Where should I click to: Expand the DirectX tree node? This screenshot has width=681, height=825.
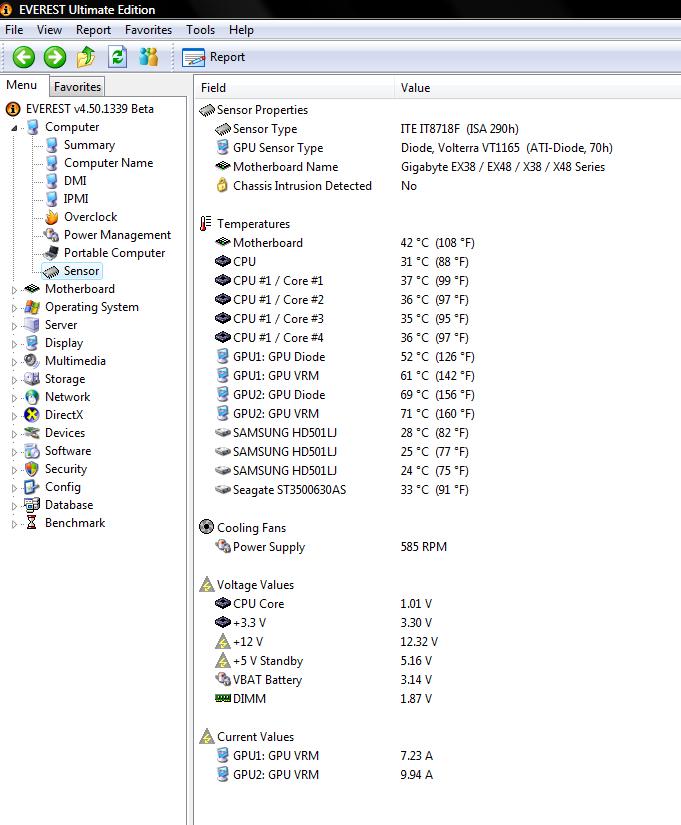[14, 416]
